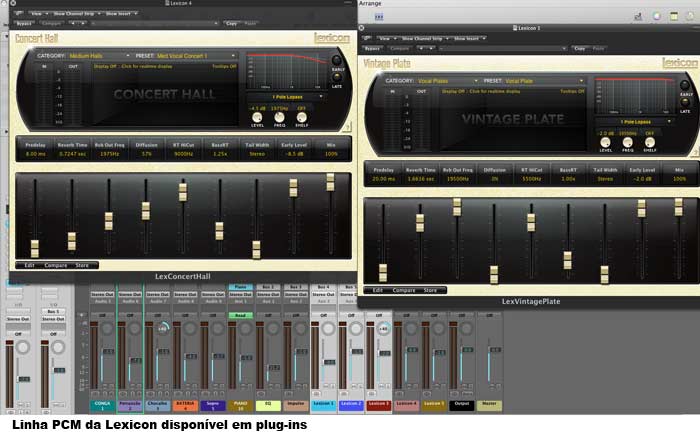Turn the EARLY knob in Vintage Plate
The height and width of the screenshot is (435, 700).
[684, 85]
